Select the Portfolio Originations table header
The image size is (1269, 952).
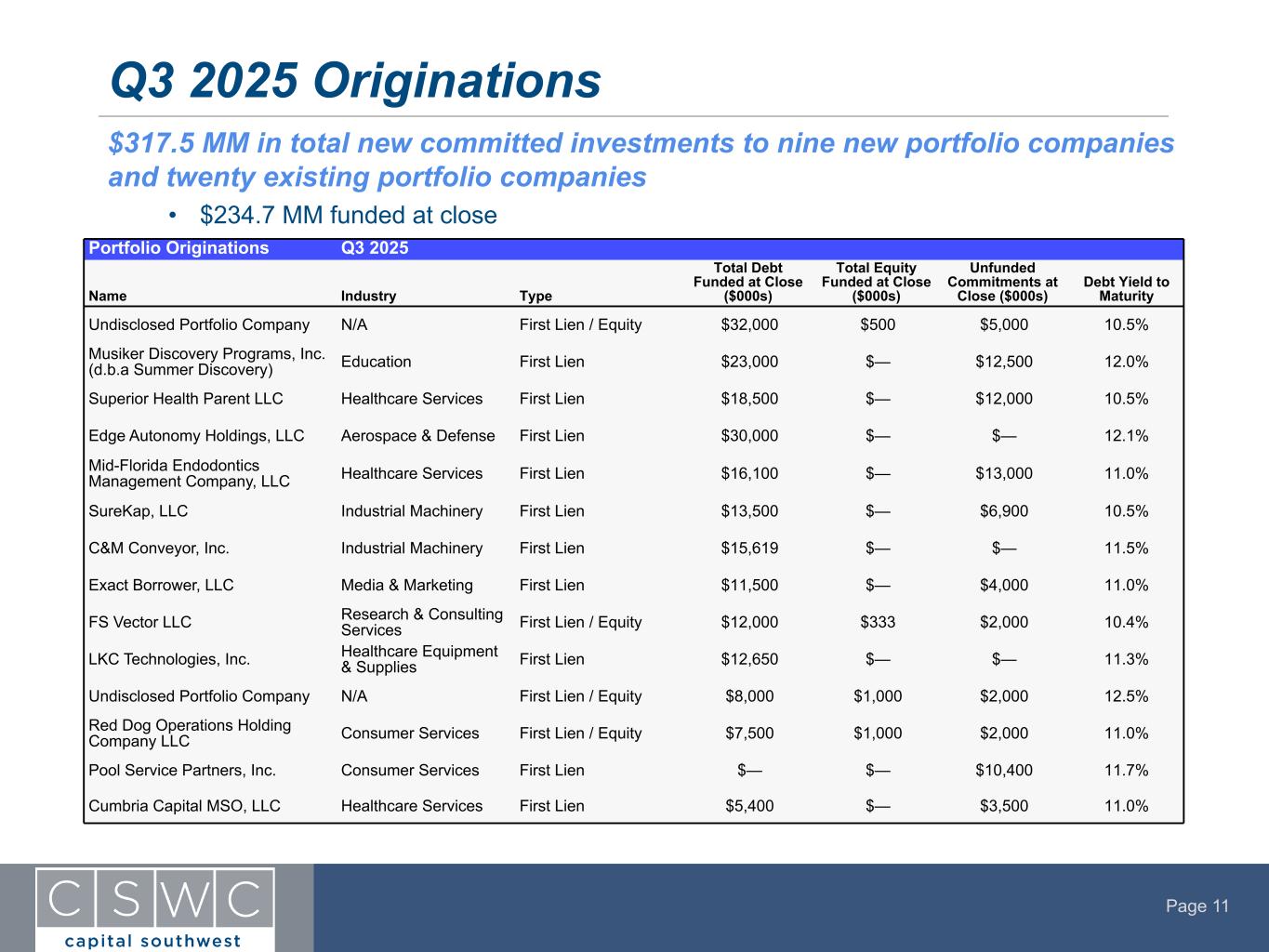pyautogui.click(x=178, y=248)
